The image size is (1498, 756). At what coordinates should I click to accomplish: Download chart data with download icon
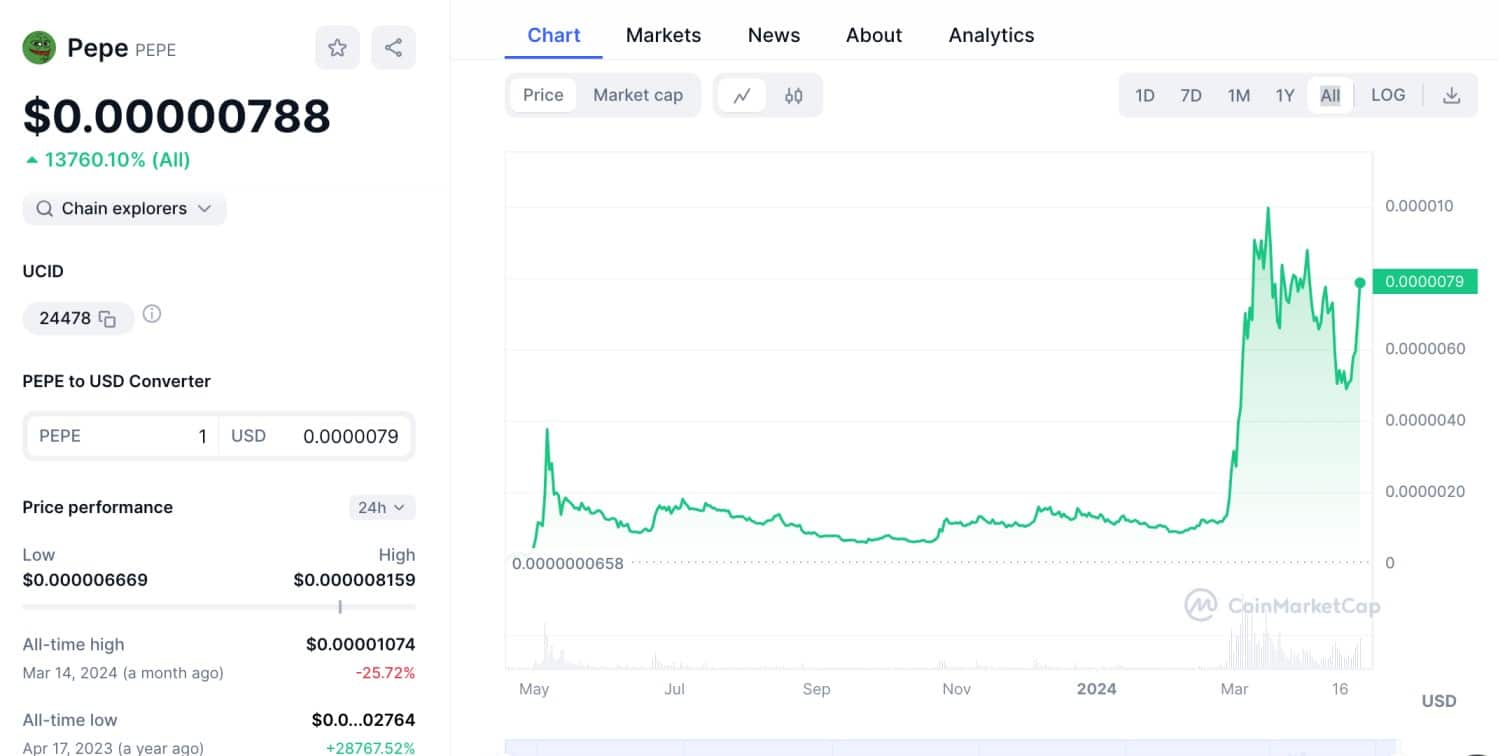[1452, 95]
